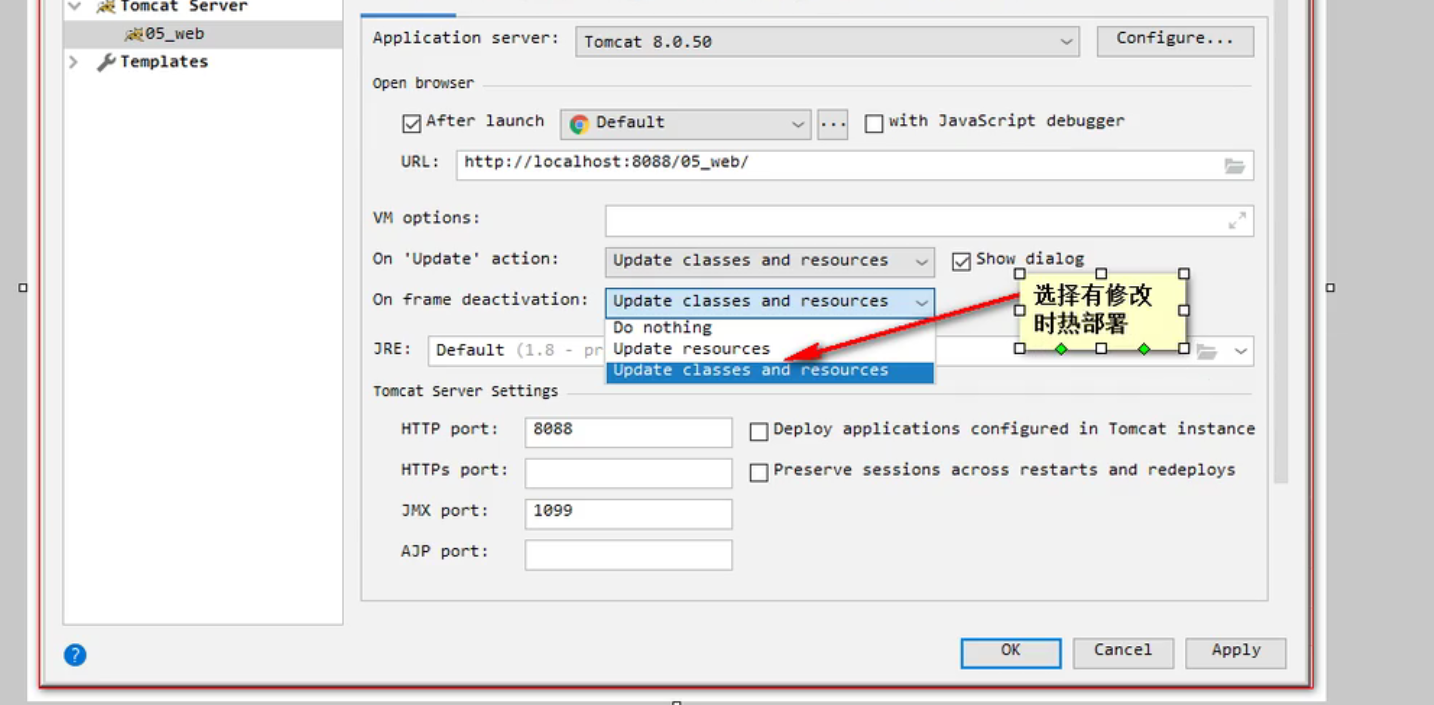Viewport: 1434px width, 705px height.
Task: Click the HTTP port field
Action: (628, 432)
